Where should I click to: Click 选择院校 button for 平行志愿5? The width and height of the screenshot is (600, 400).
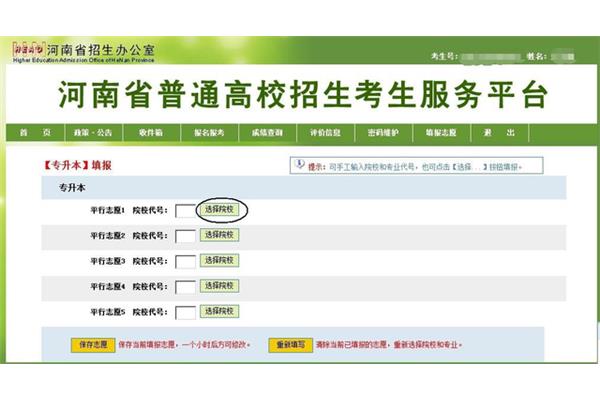point(219,311)
